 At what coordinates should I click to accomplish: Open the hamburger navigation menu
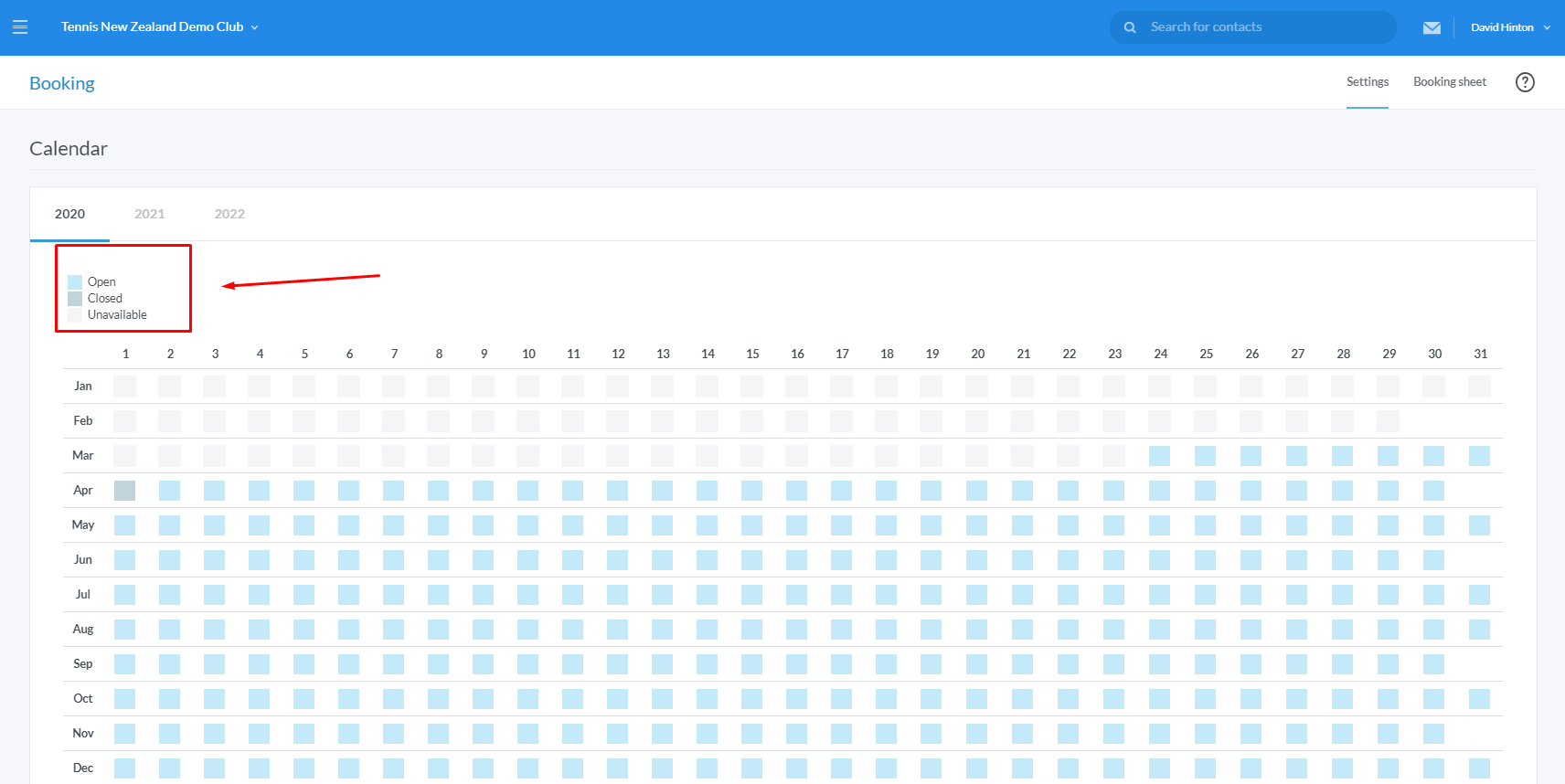tap(20, 27)
